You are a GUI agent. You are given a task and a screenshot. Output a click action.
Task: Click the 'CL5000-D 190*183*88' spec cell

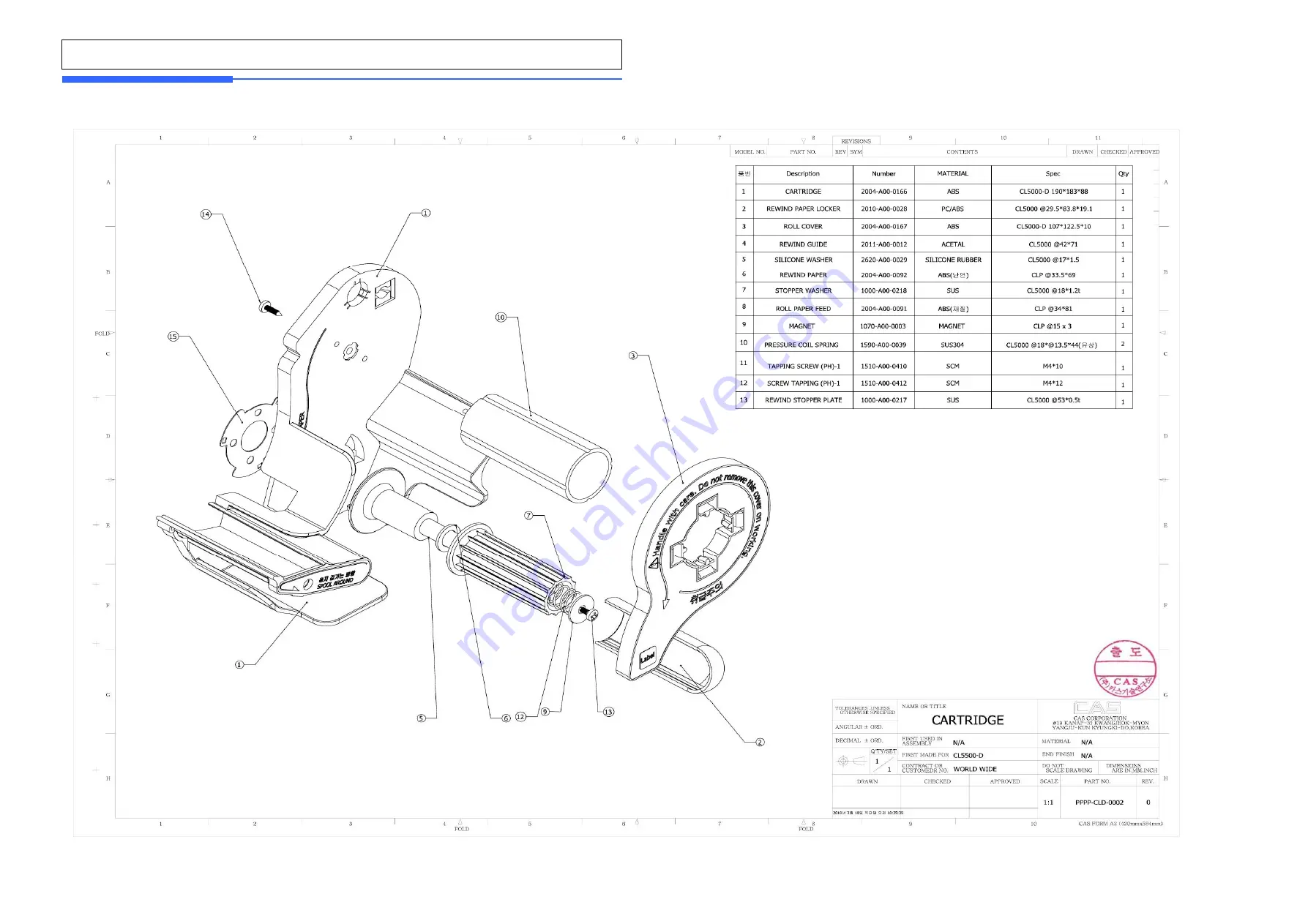point(1053,192)
